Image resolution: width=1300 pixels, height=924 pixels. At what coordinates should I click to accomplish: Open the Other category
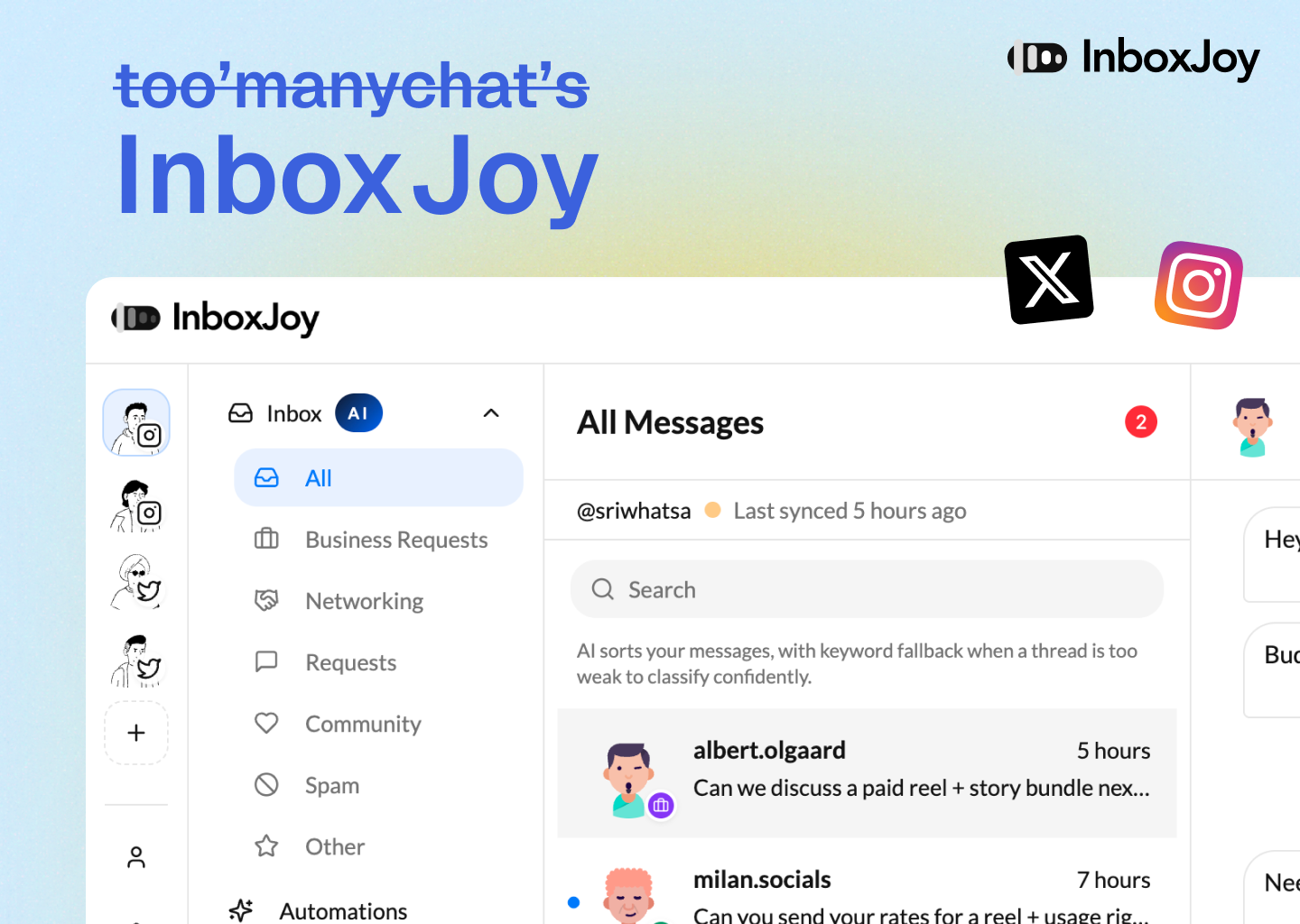tap(378, 846)
